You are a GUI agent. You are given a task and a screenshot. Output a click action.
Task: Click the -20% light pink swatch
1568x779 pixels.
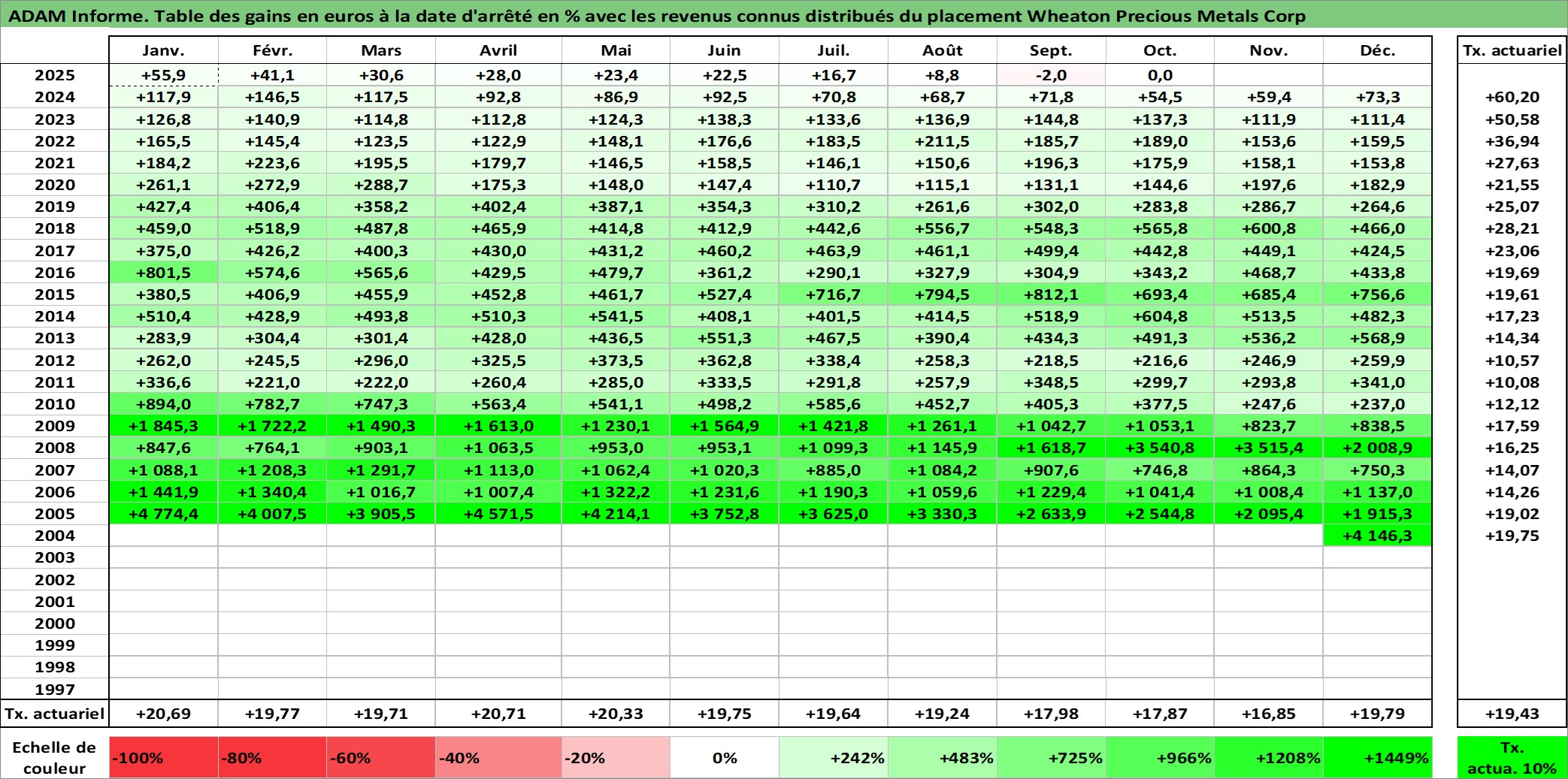tap(616, 757)
